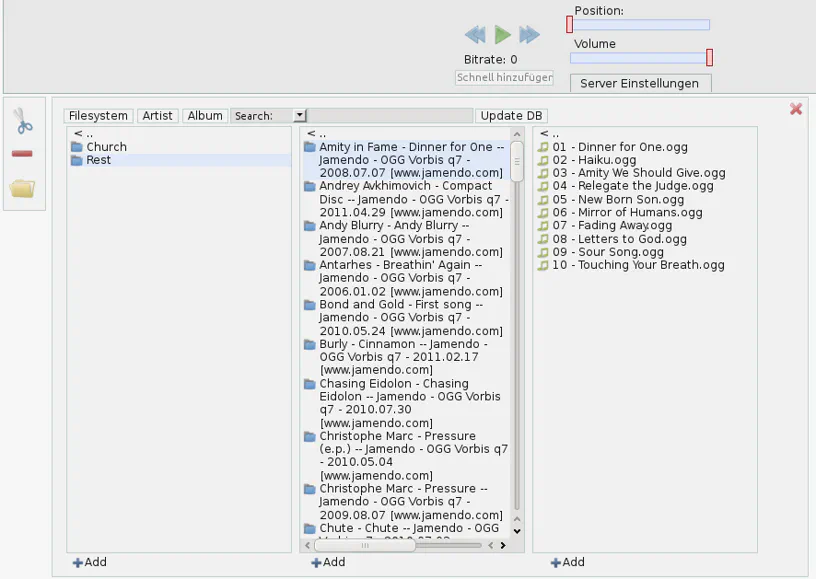Click horizontal scrollbar left arrow

(307, 545)
